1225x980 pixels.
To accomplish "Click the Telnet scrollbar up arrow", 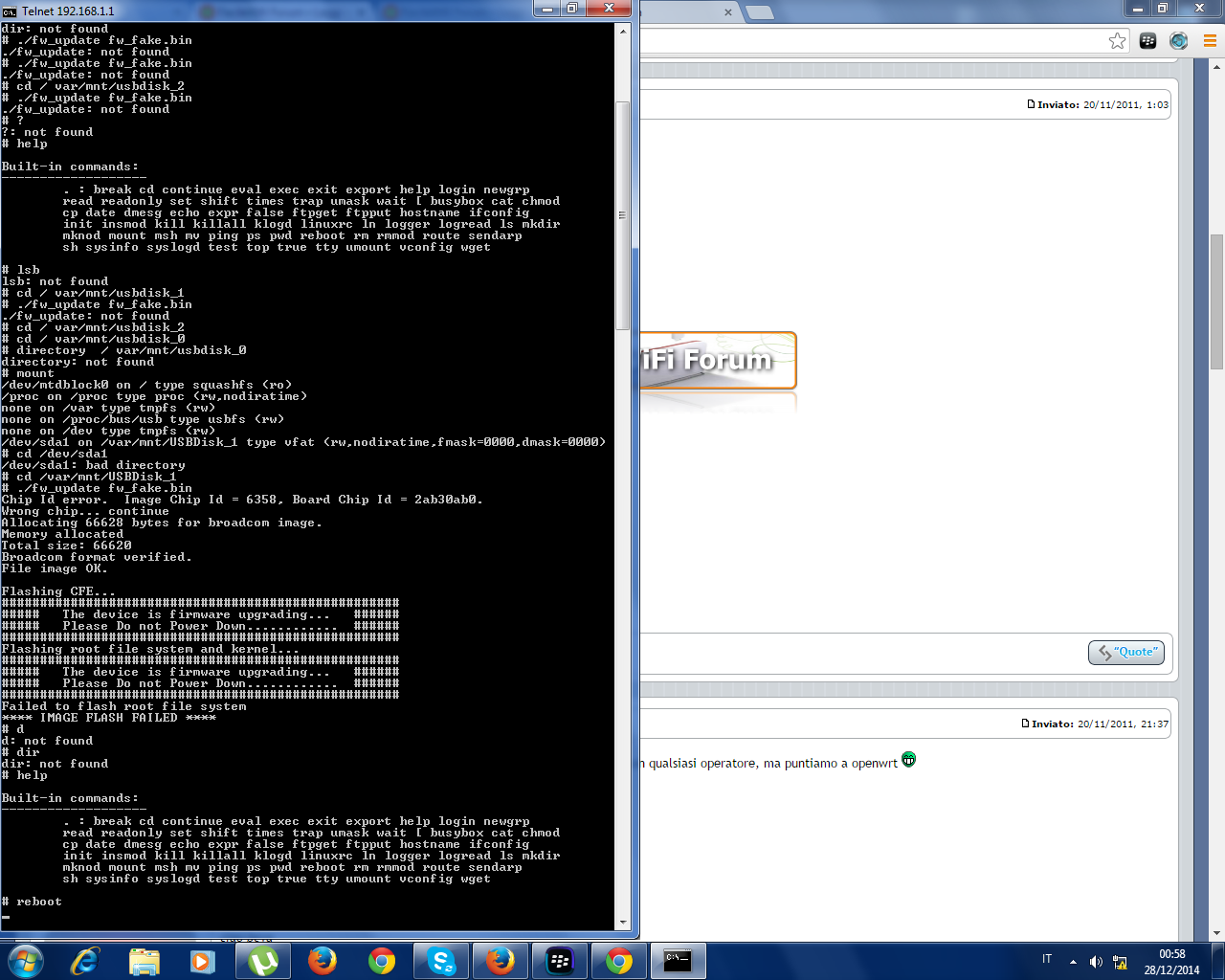I will click(x=623, y=31).
